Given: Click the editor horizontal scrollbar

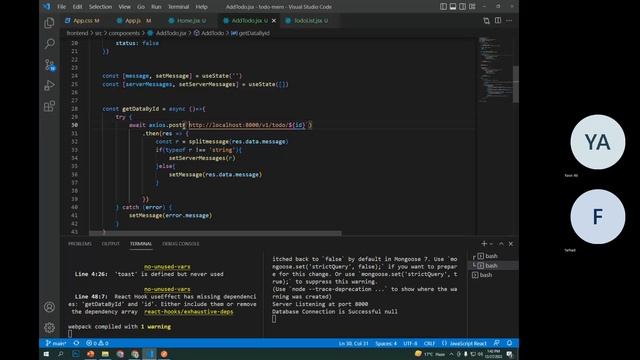Looking at the screenshot, I should pos(215,233).
